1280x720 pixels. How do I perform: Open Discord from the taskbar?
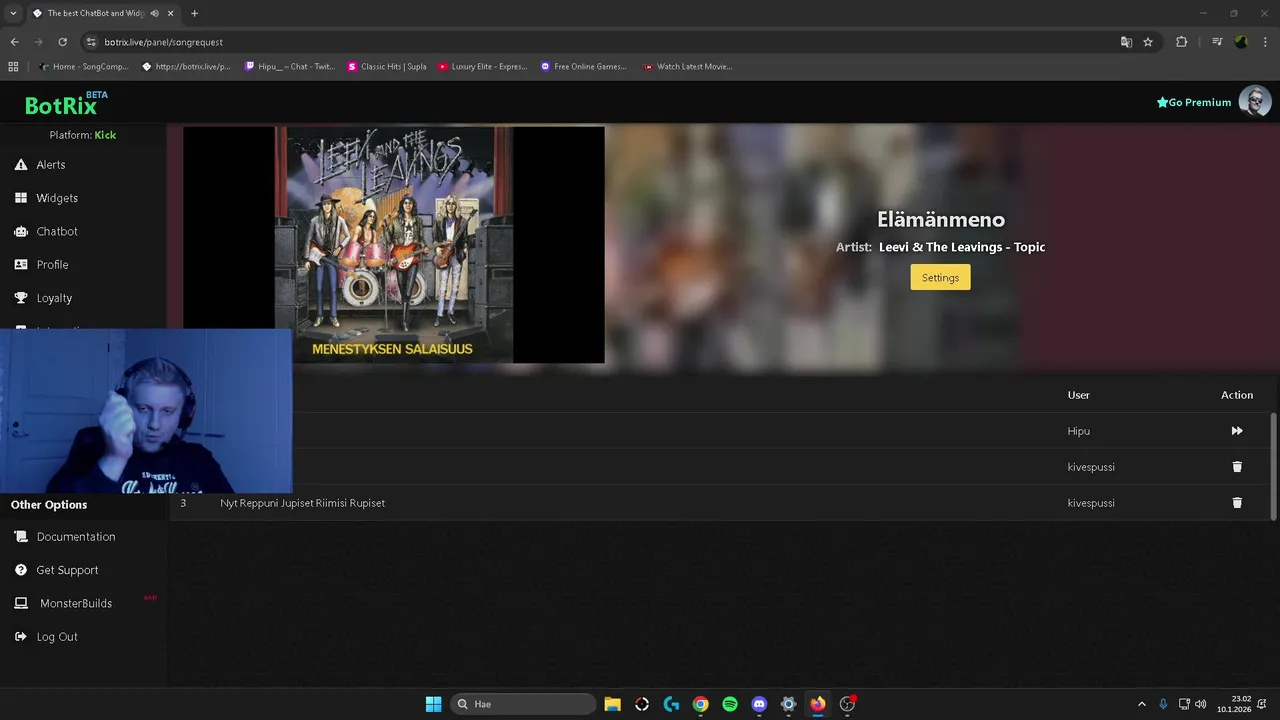(759, 704)
